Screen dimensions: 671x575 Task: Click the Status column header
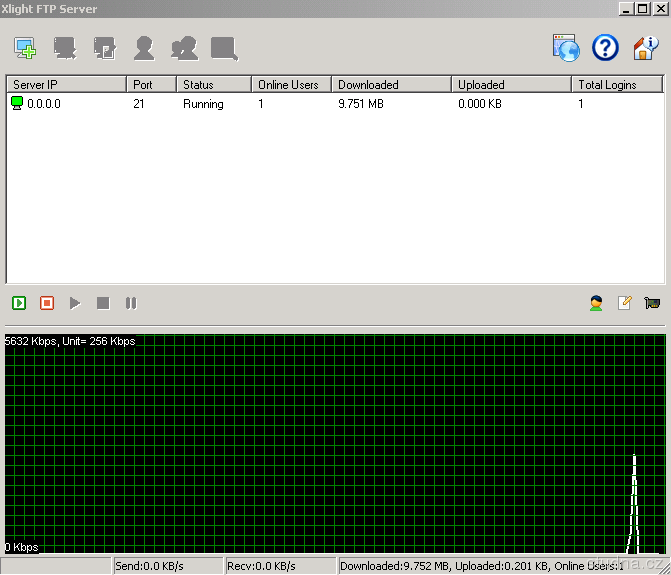click(x=213, y=85)
